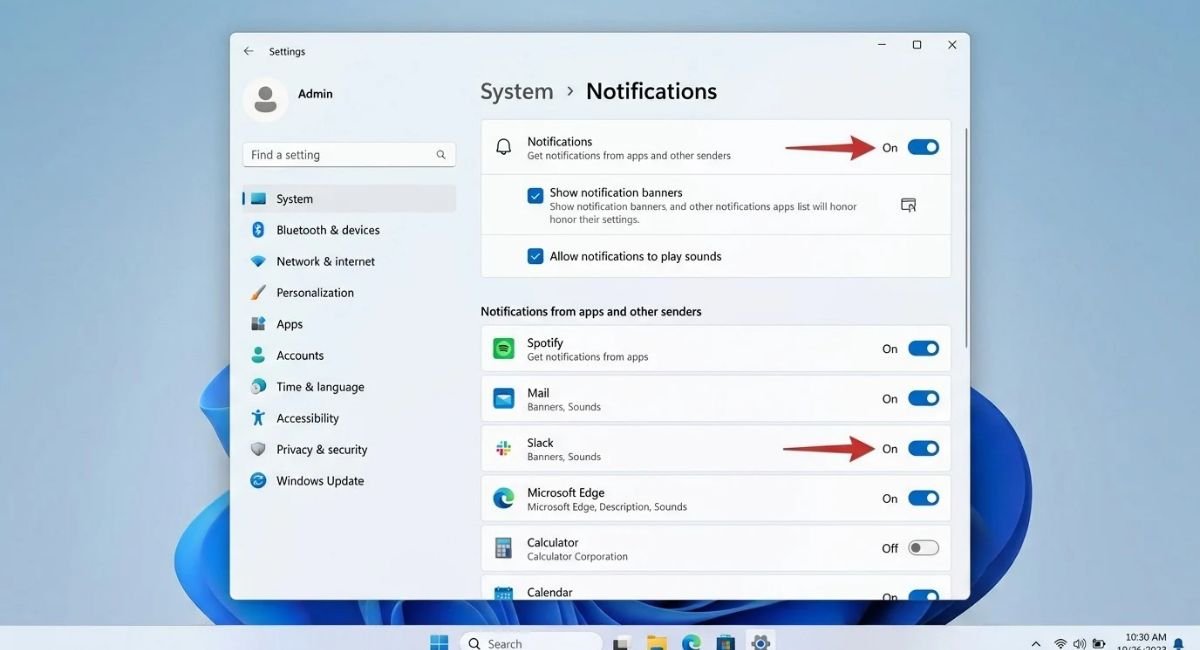Viewport: 1200px width, 650px height.
Task: Click the Calculator app icon
Action: click(504, 548)
